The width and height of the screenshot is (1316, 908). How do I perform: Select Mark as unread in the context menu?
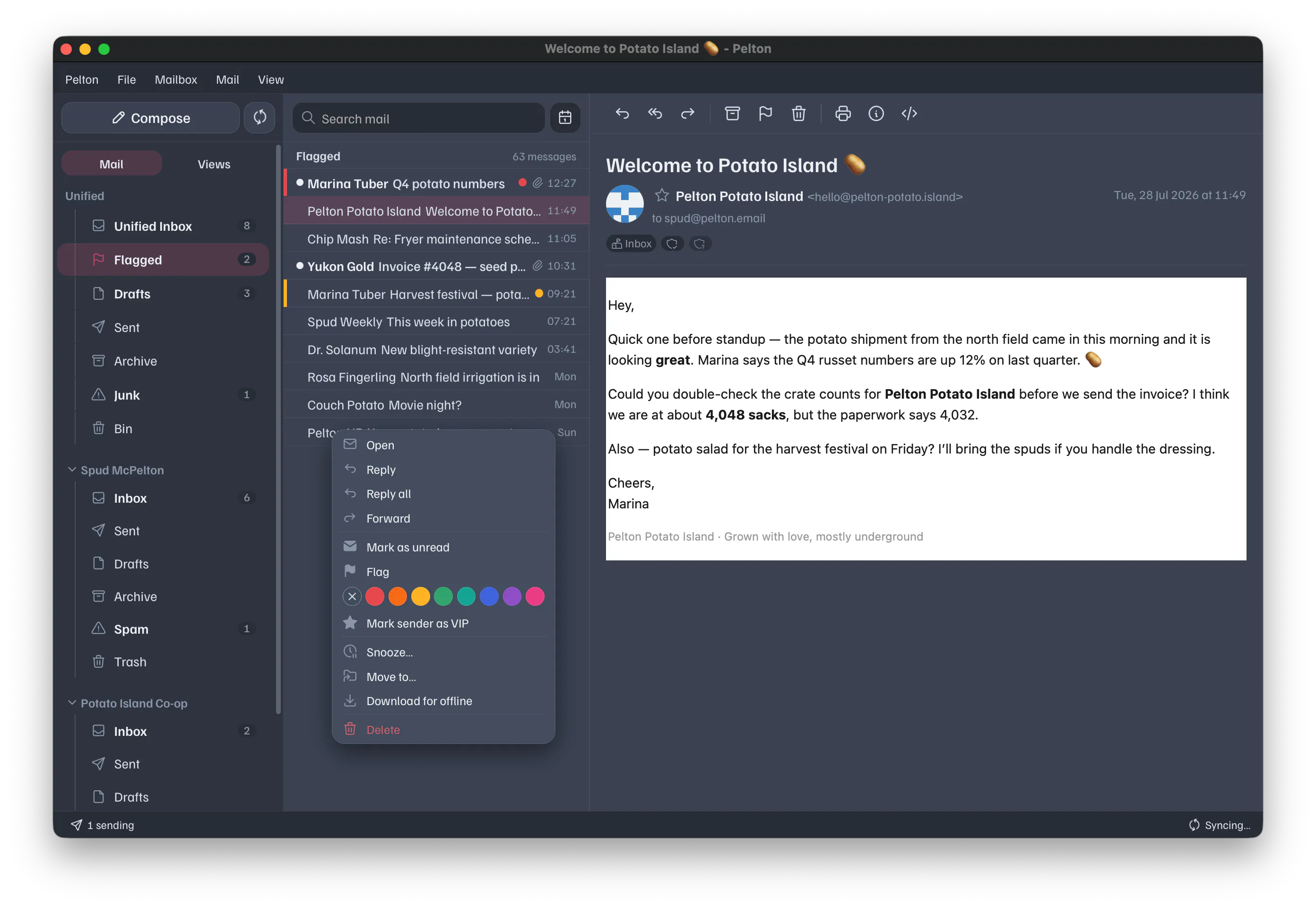[x=443, y=547]
